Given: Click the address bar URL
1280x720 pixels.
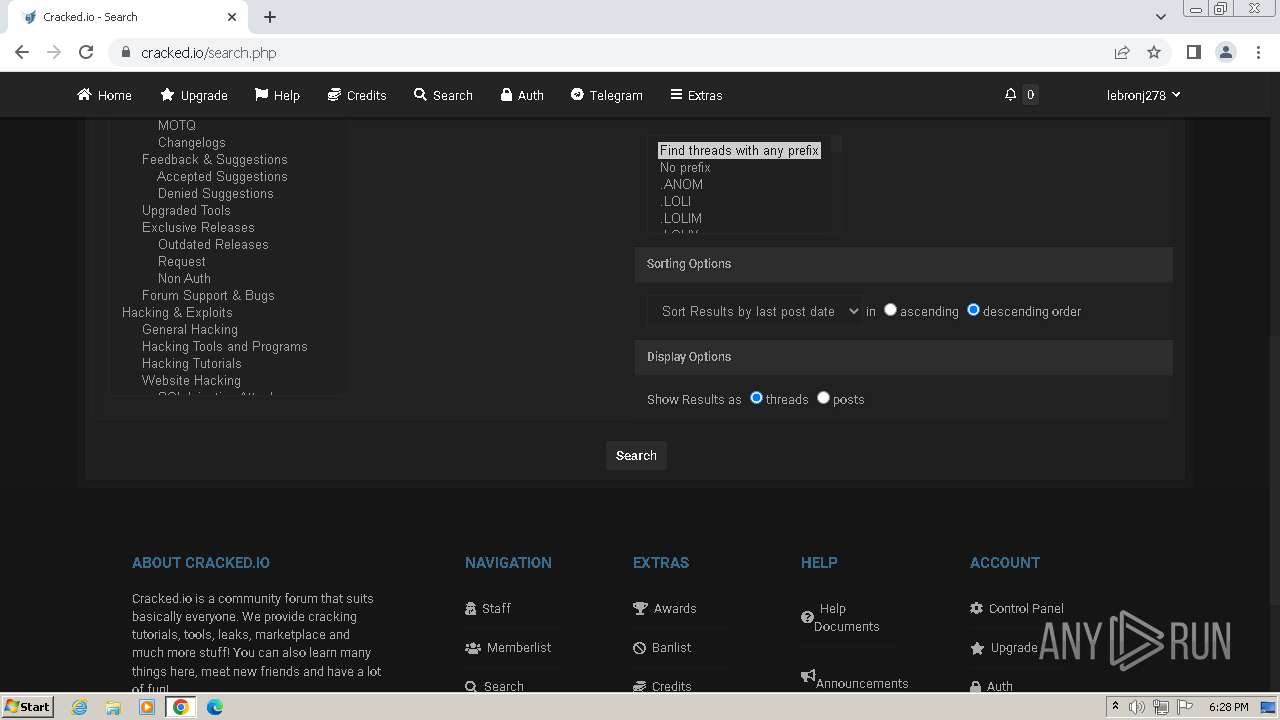Looking at the screenshot, I should click(208, 52).
